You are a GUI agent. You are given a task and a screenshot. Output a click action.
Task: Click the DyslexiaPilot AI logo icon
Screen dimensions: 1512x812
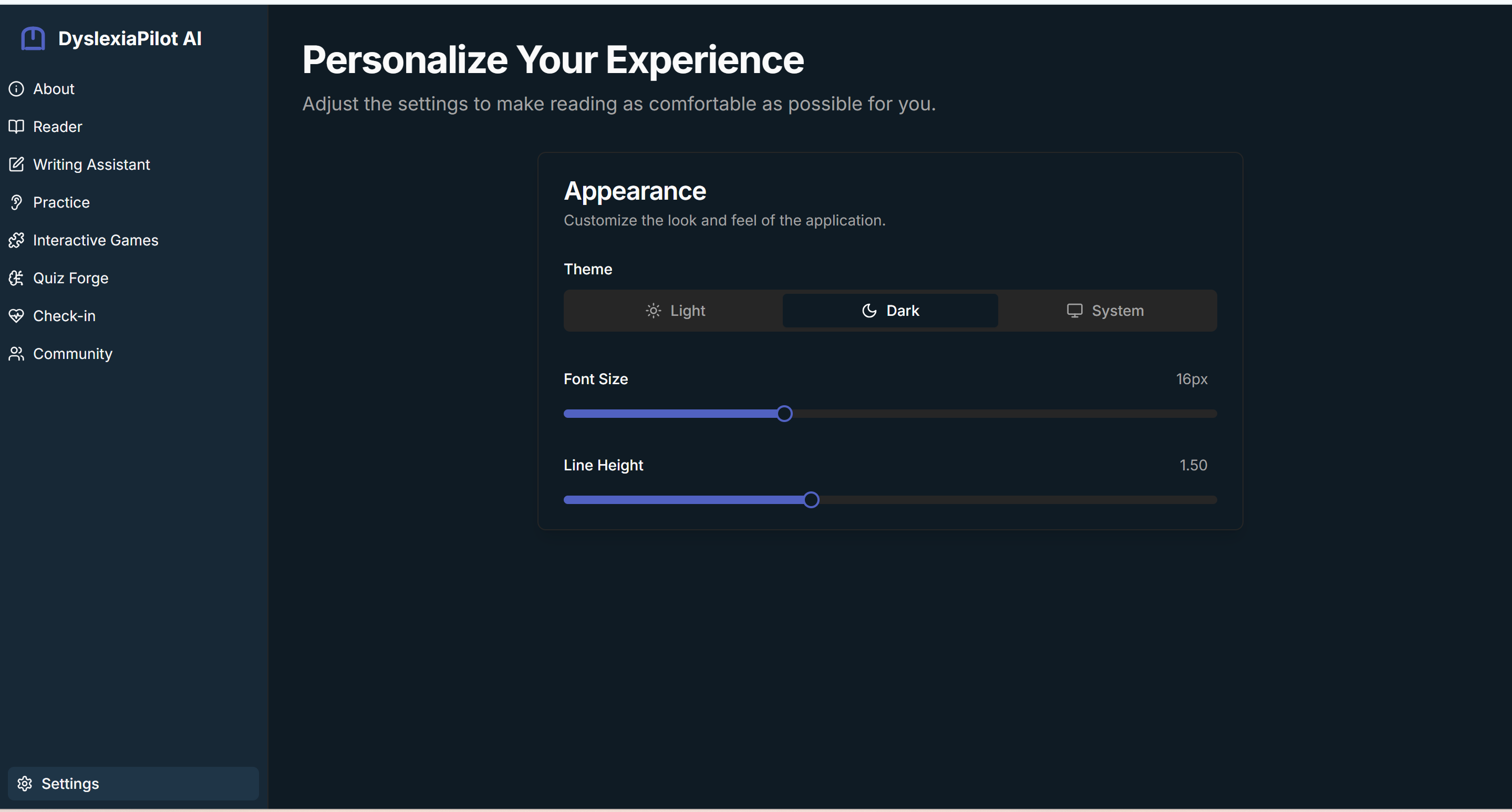[x=33, y=39]
